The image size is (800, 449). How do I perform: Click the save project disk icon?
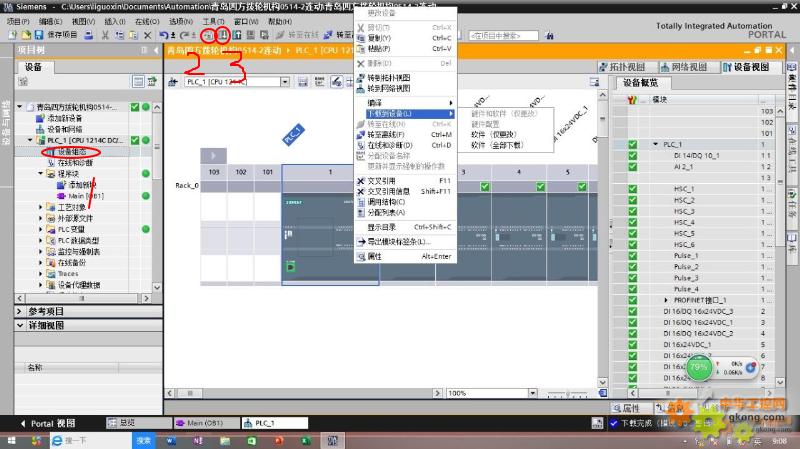point(38,35)
